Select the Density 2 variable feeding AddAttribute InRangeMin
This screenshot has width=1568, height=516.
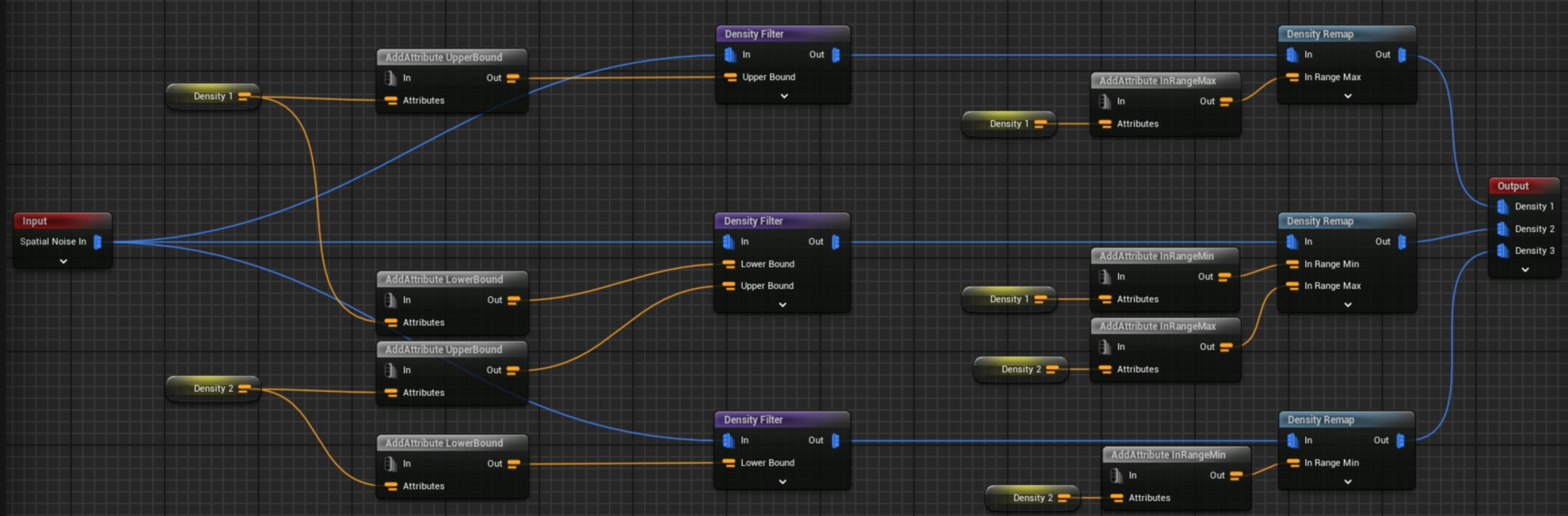pyautogui.click(x=1032, y=498)
